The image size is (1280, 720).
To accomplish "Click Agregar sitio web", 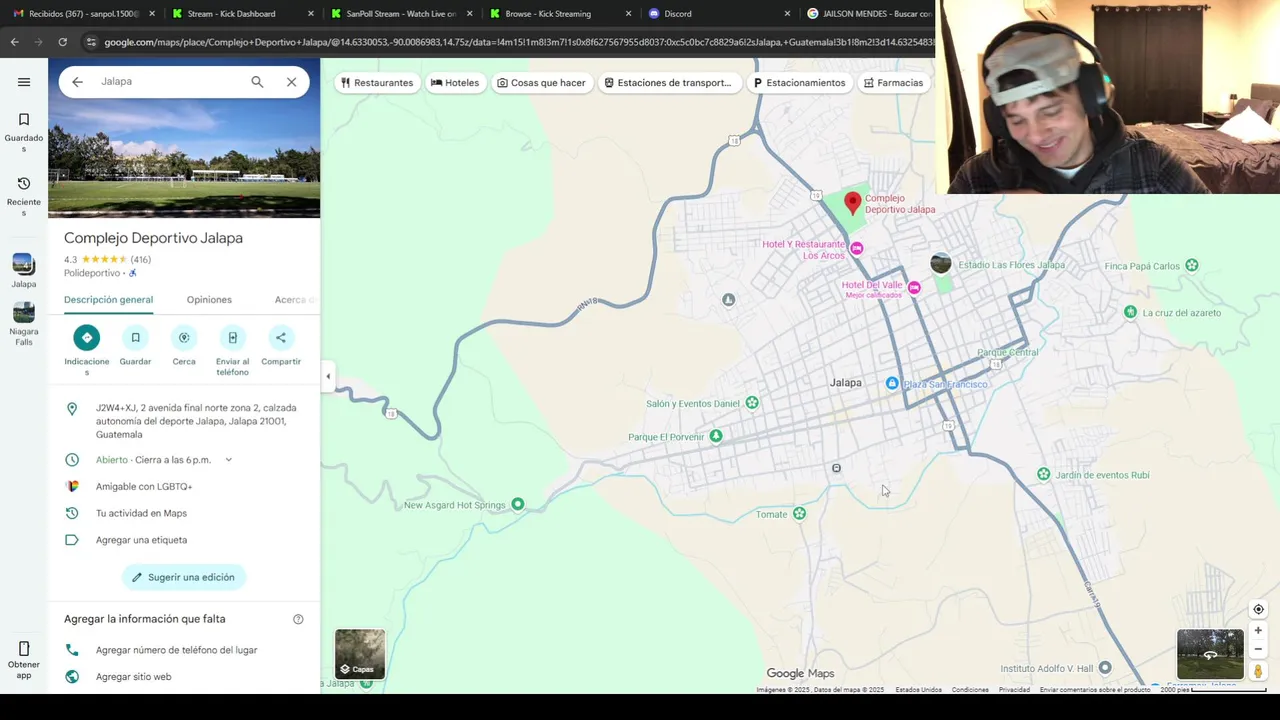I will [184, 677].
